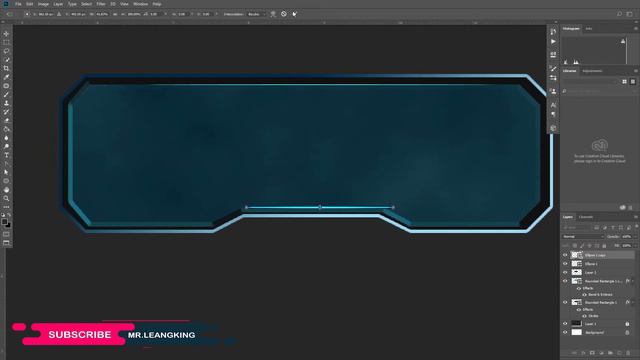
Task: Select the Spot Healing Brush tool
Action: click(6, 86)
